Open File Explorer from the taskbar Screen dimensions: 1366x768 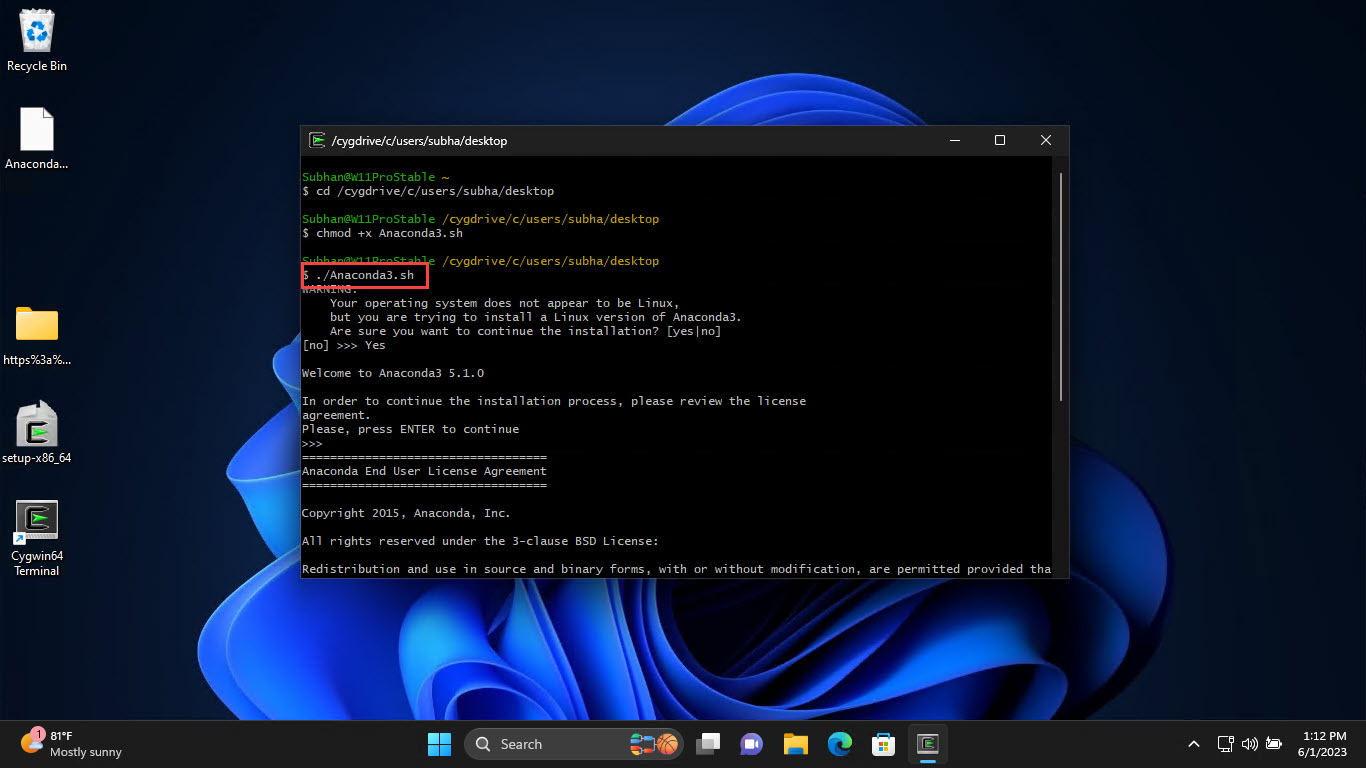point(795,744)
